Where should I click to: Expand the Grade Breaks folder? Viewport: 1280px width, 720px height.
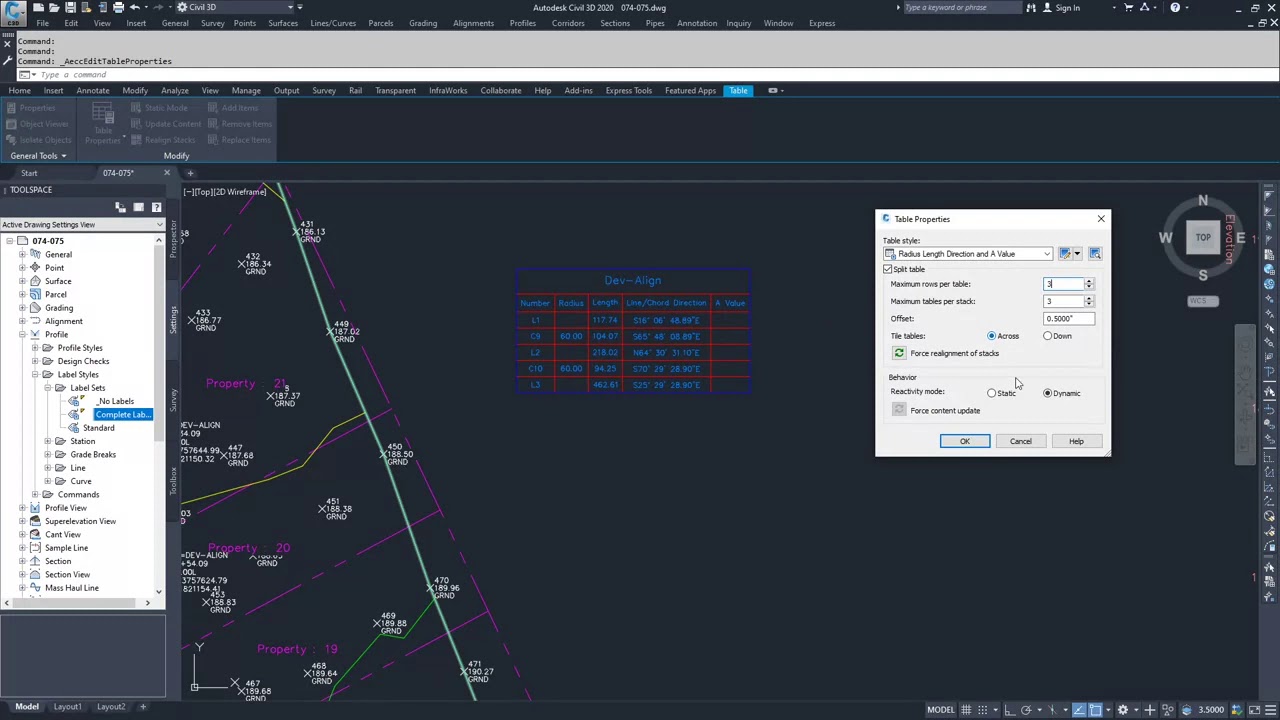(48, 454)
